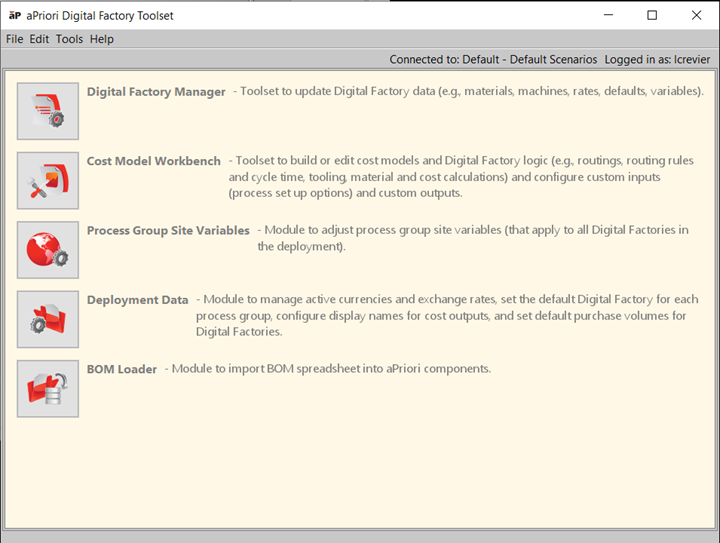Click the 'Connected to: Default' status text
This screenshot has width=720, height=543.
[492, 60]
